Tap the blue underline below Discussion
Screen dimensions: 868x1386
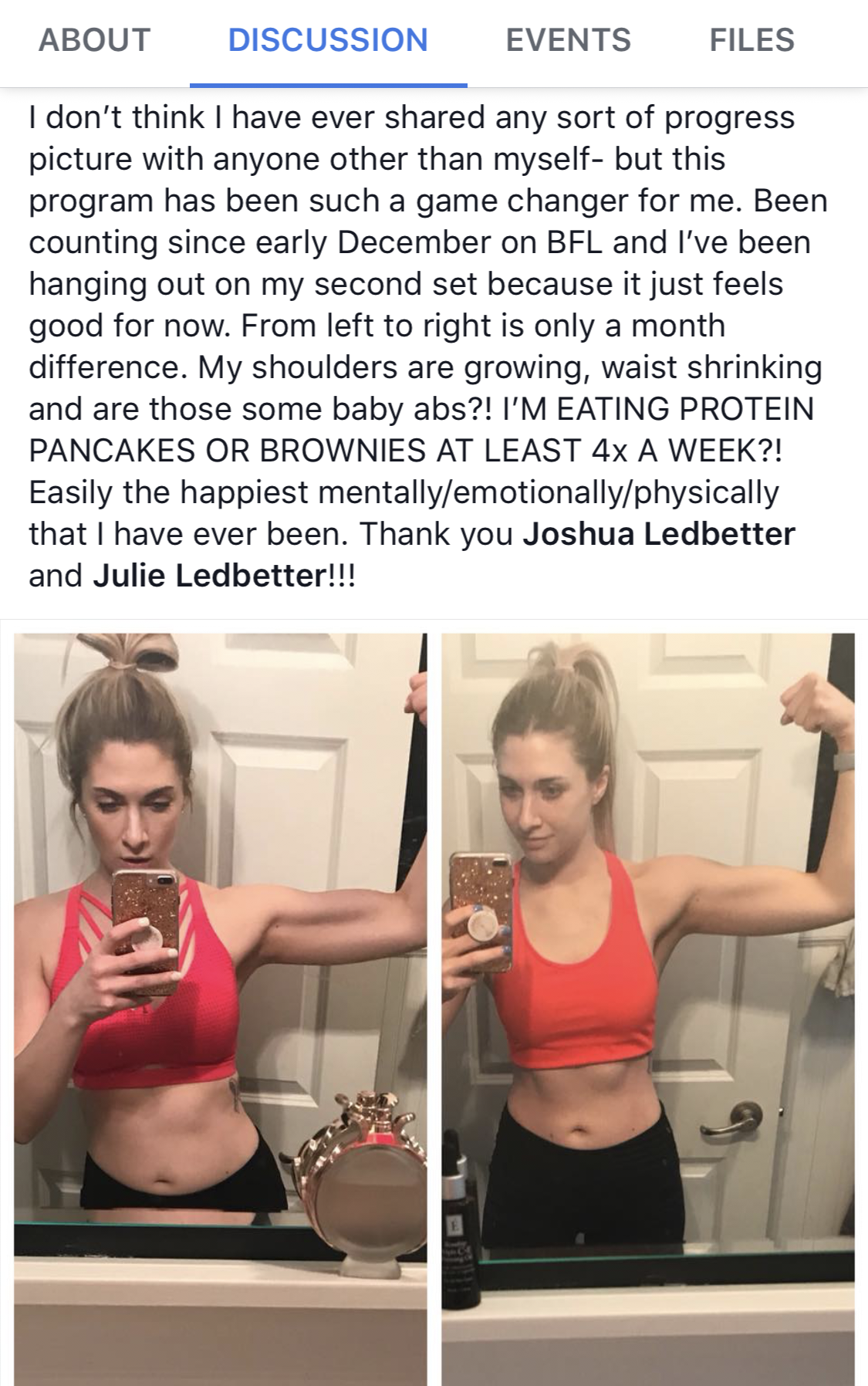(328, 84)
